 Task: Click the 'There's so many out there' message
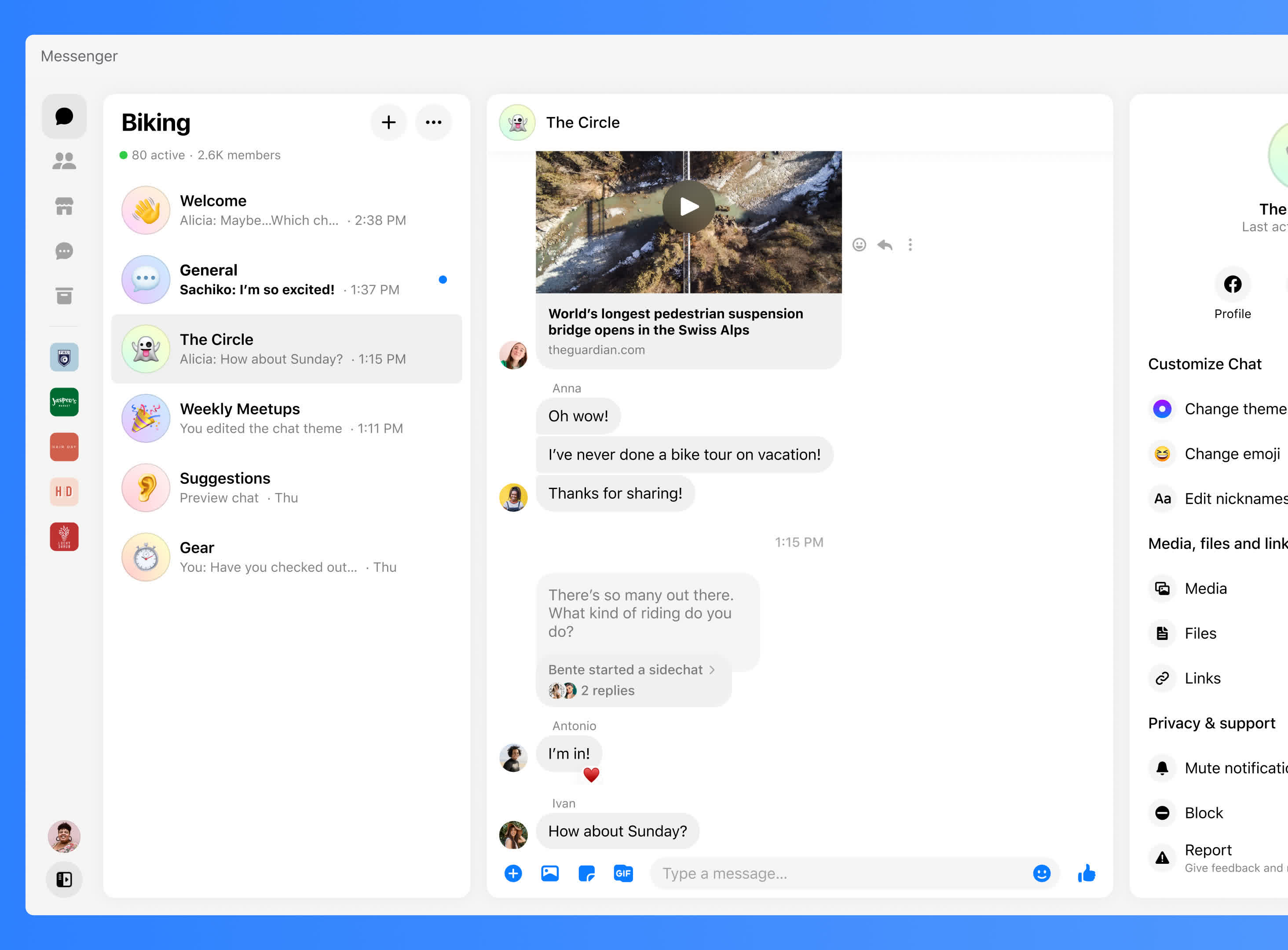pos(648,613)
